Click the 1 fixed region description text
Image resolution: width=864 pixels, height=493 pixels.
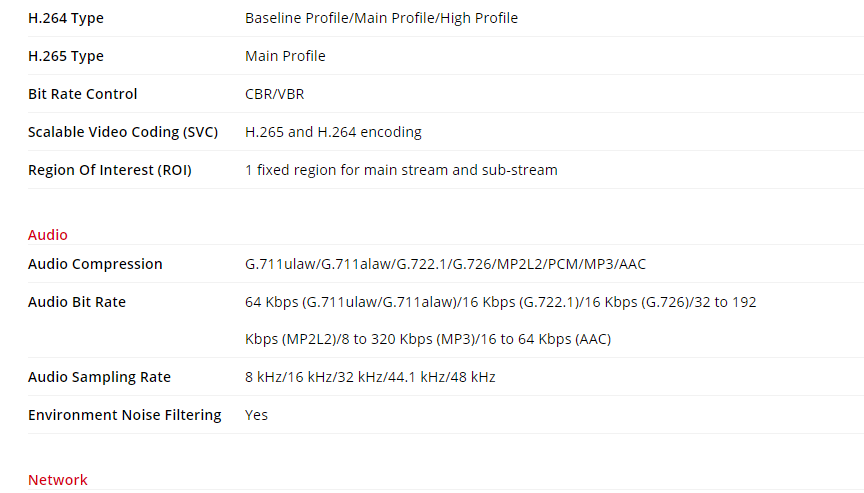(401, 170)
